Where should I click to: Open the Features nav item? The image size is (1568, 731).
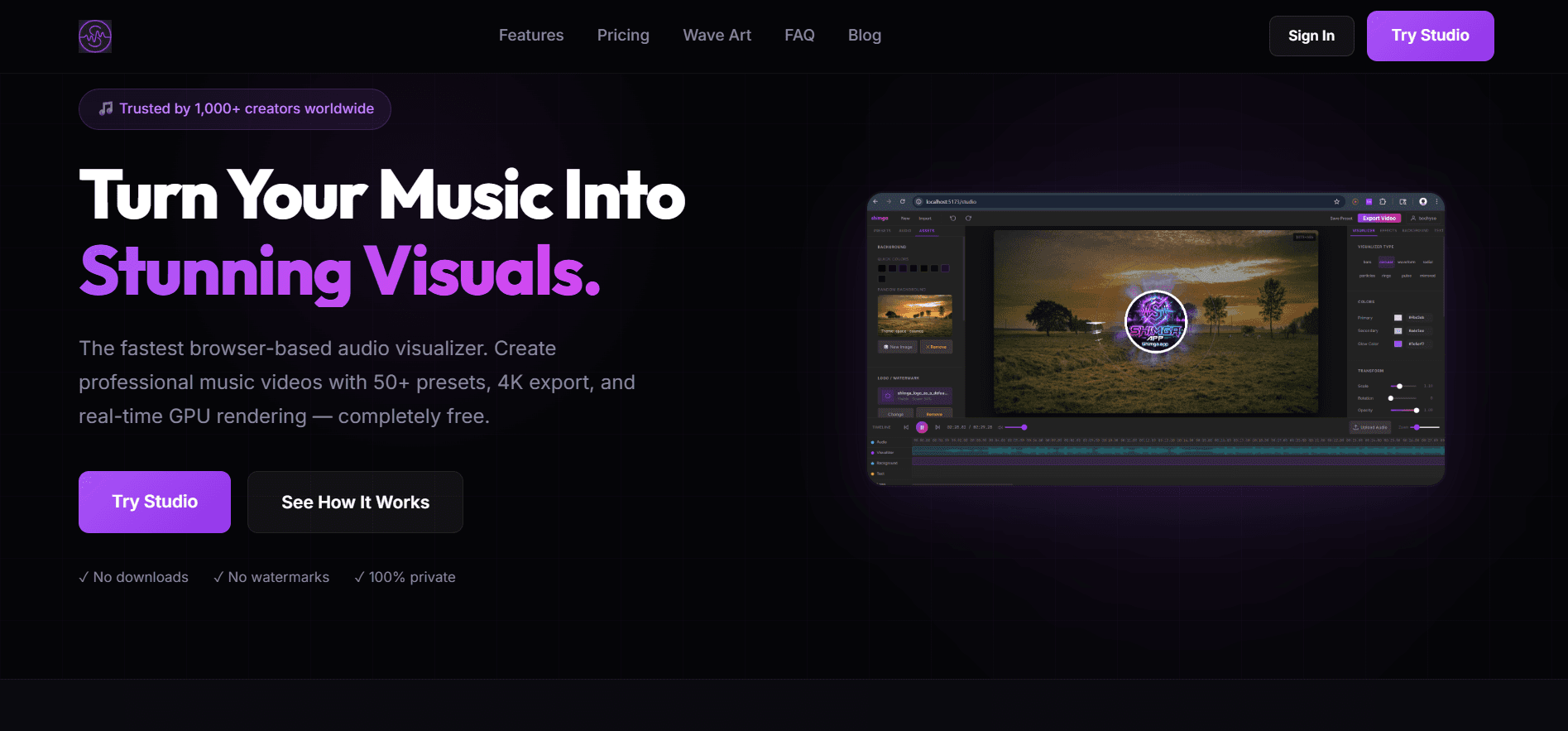point(531,36)
